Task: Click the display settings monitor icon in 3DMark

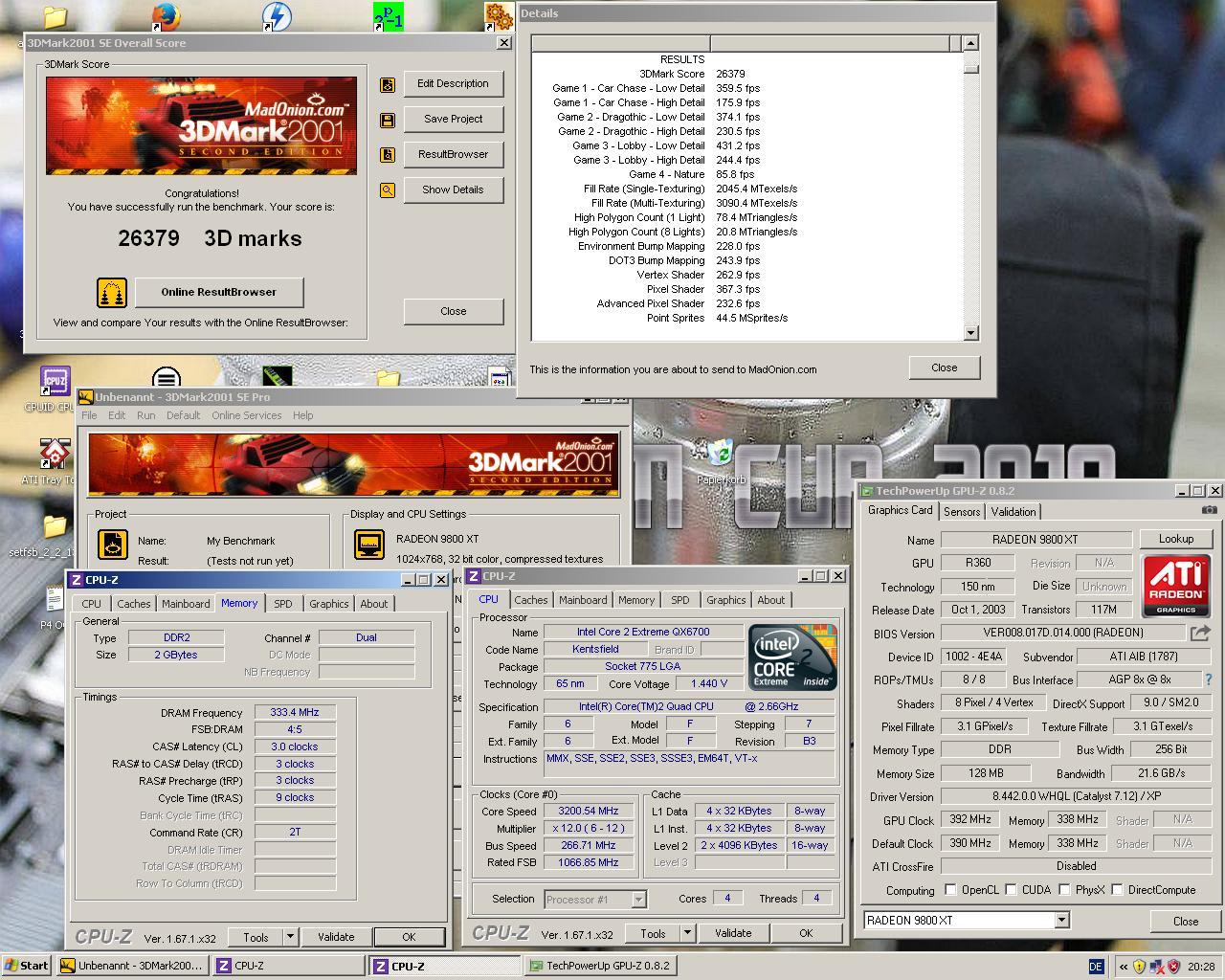Action: [x=368, y=545]
